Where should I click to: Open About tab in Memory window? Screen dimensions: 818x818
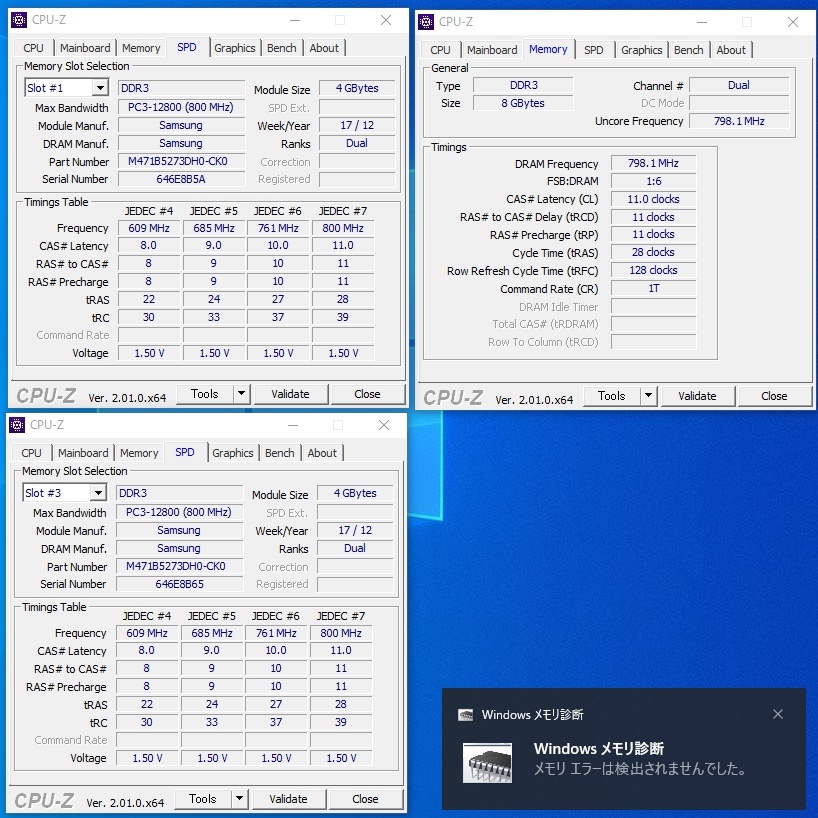[x=731, y=50]
